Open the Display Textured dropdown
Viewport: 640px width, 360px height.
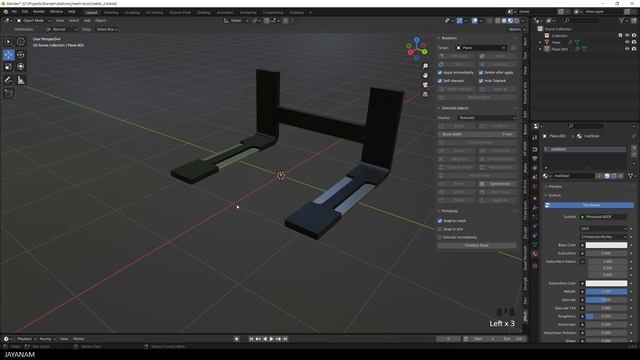(x=487, y=118)
